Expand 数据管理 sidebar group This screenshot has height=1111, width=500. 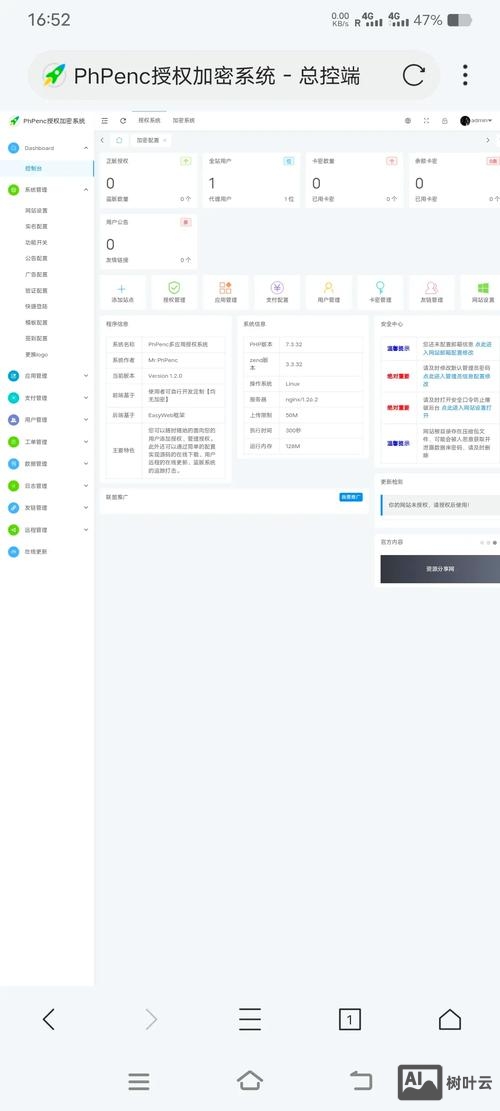click(47, 463)
